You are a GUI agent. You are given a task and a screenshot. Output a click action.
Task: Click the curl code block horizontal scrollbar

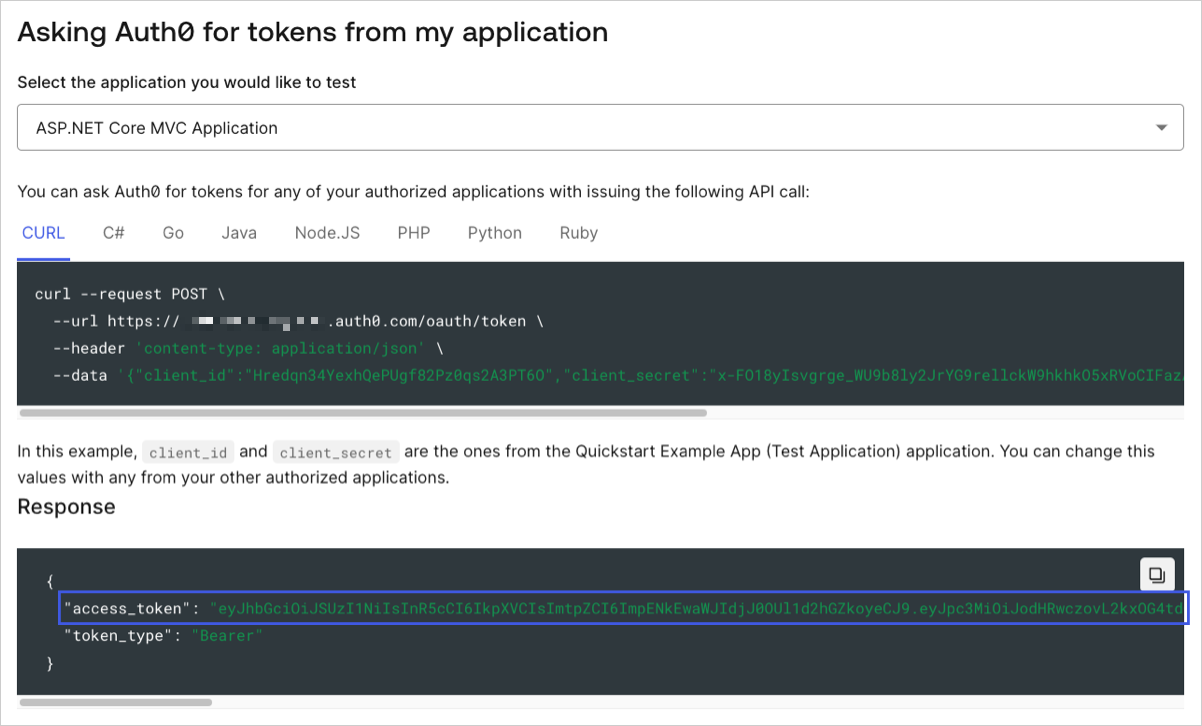point(363,411)
